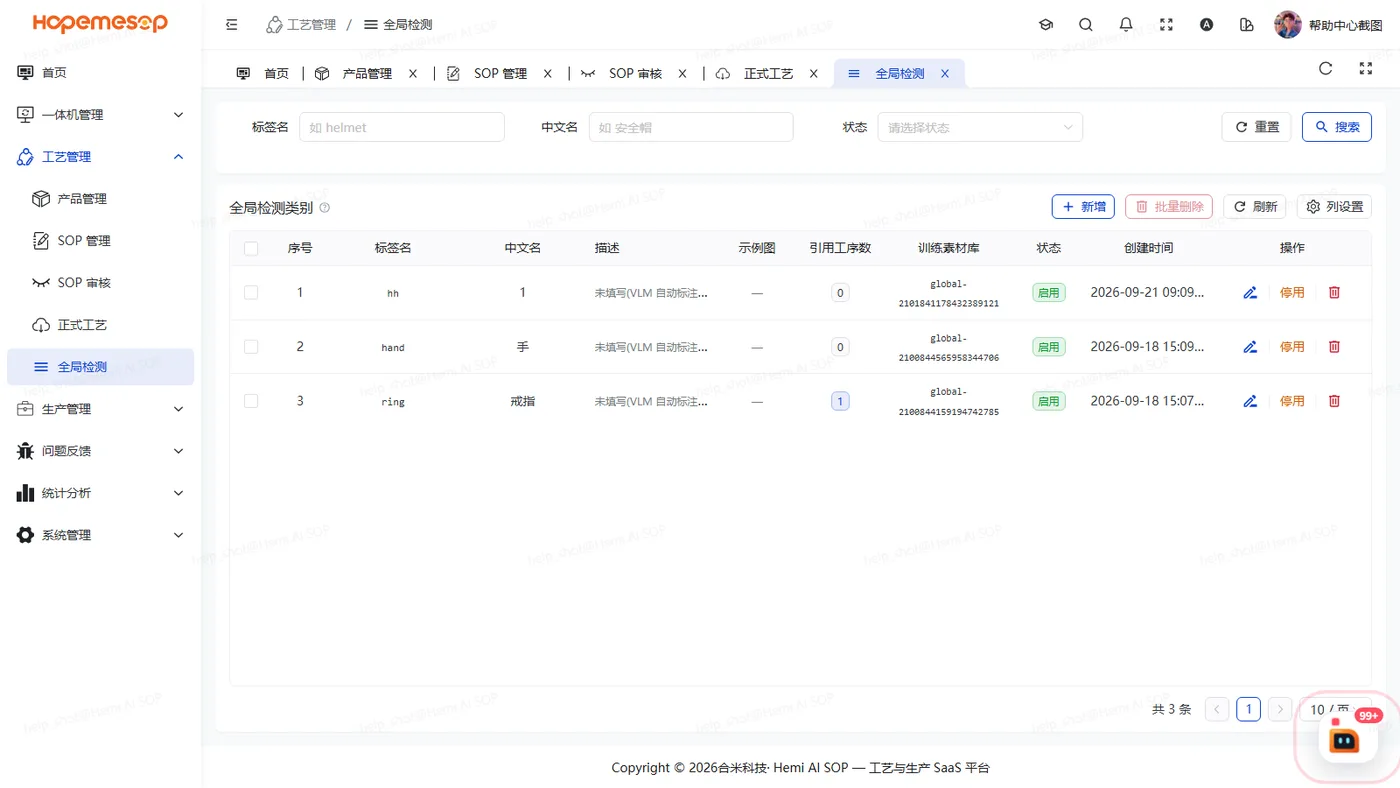Open the notifications bell icon
Image resolution: width=1400 pixels, height=788 pixels.
1126,25
